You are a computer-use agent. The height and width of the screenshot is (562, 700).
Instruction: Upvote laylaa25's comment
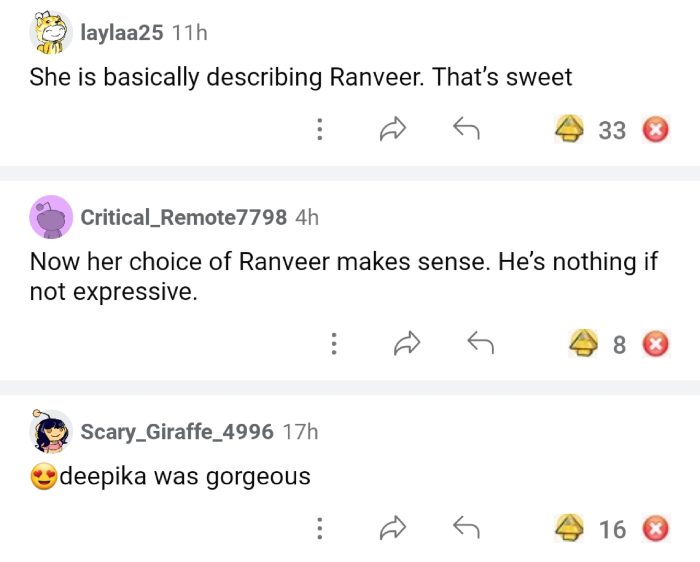[x=571, y=130]
